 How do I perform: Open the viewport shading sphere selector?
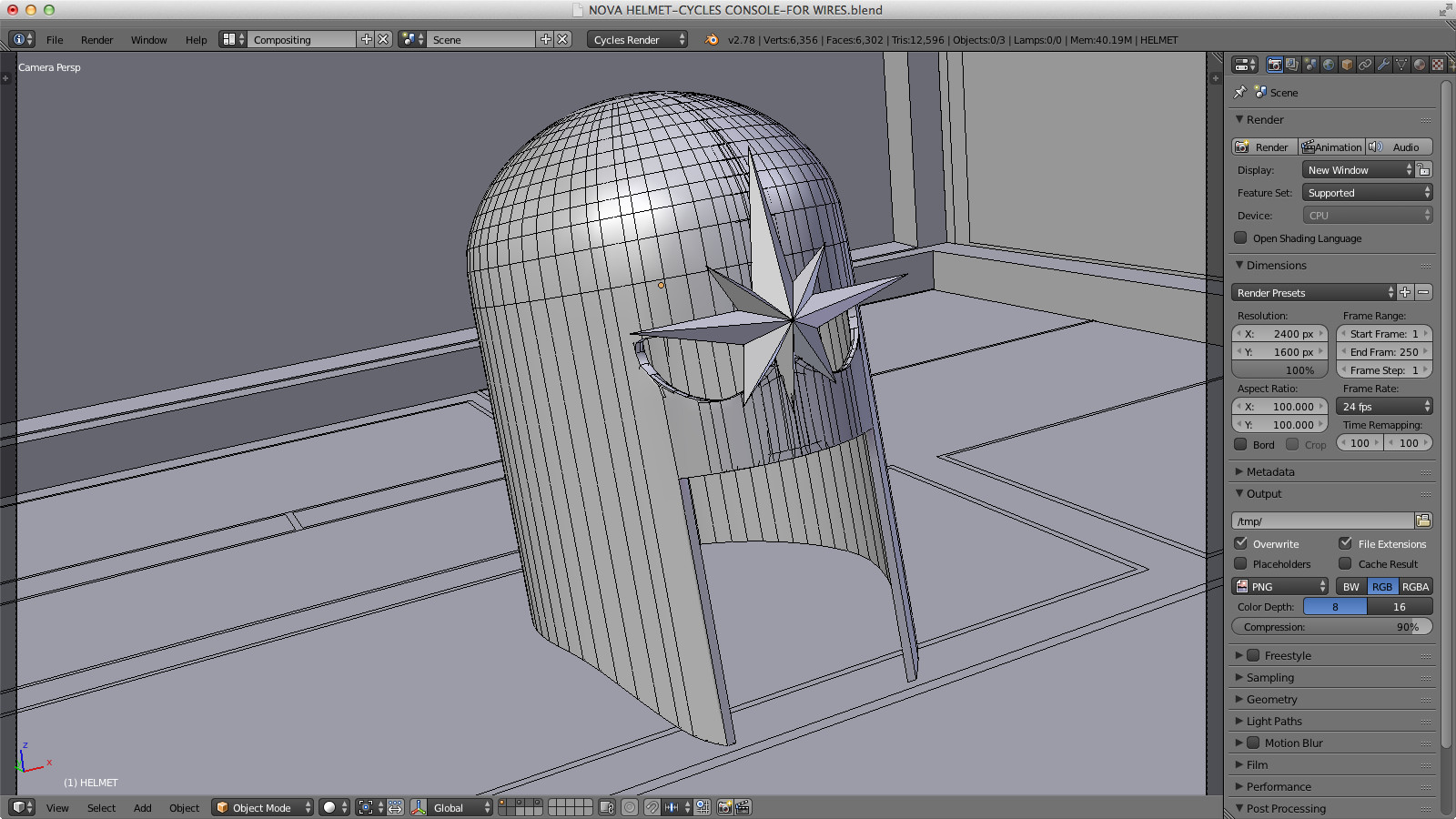coord(335,807)
